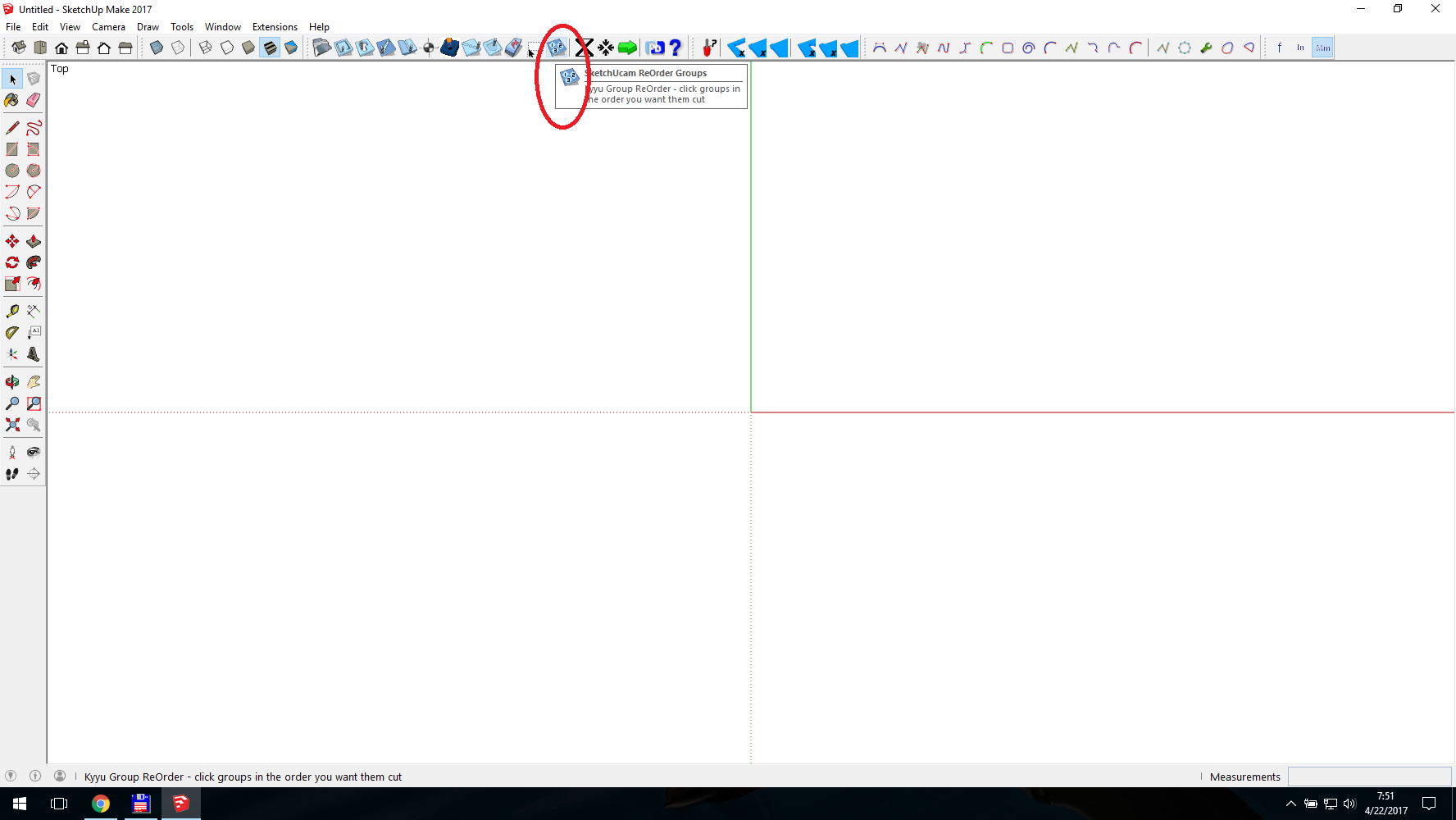Open Google Chrome from the taskbar
This screenshot has width=1456, height=820.
coord(100,804)
